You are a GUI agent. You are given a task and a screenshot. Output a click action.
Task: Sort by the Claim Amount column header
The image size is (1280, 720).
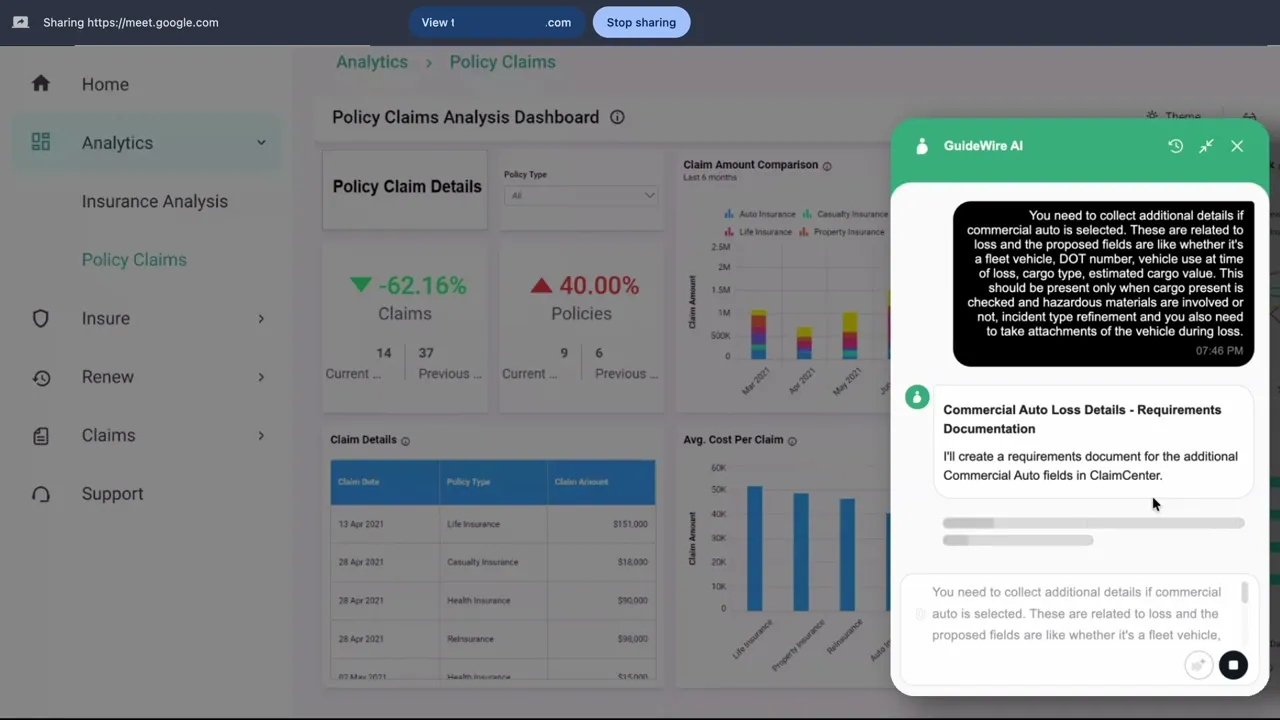coord(601,482)
